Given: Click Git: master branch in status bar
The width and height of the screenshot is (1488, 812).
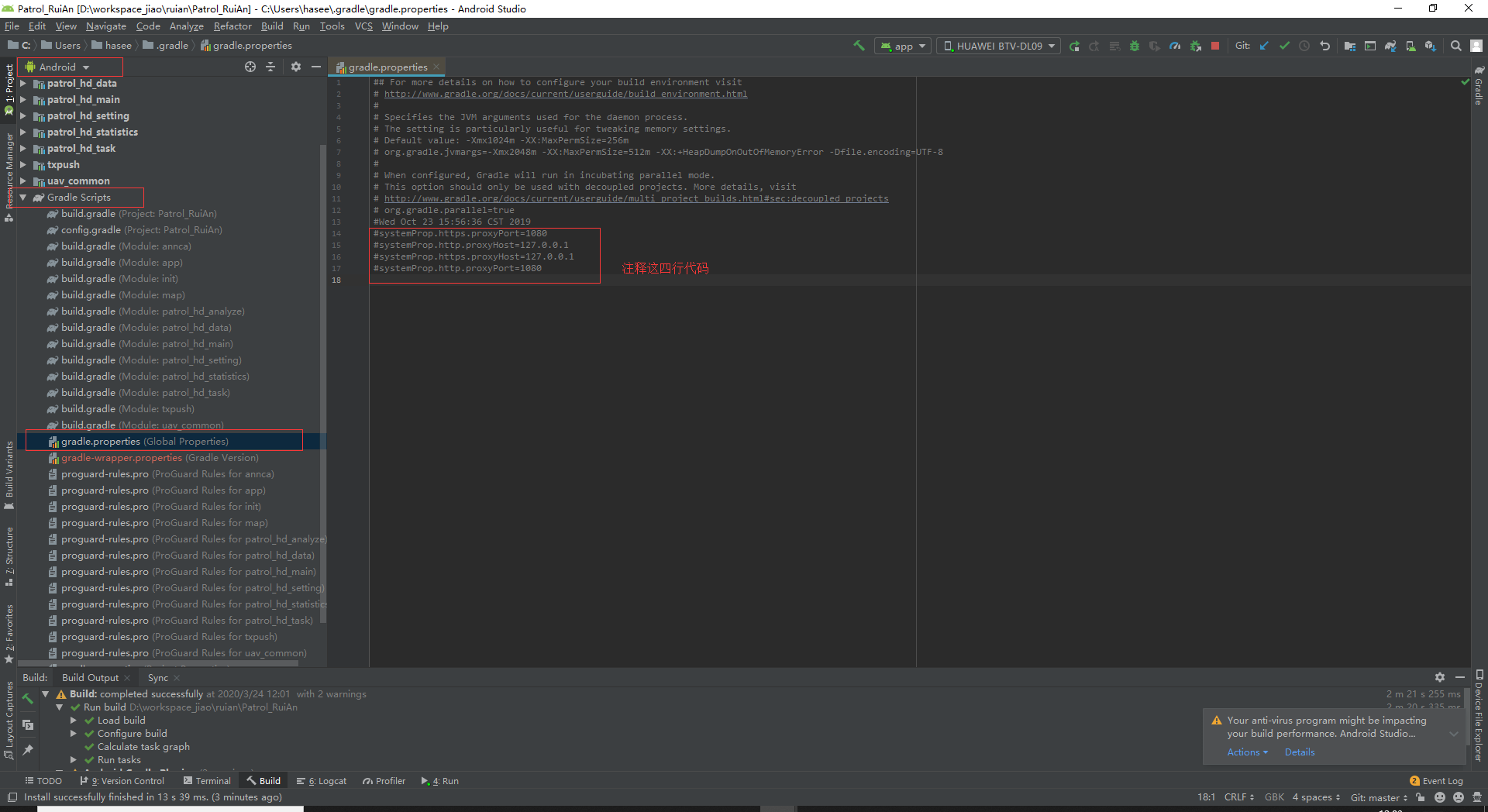Looking at the screenshot, I should pos(1379,797).
